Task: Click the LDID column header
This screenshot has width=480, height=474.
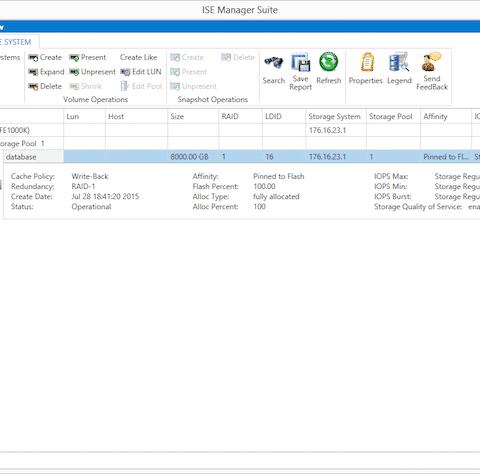Action: tap(284, 116)
